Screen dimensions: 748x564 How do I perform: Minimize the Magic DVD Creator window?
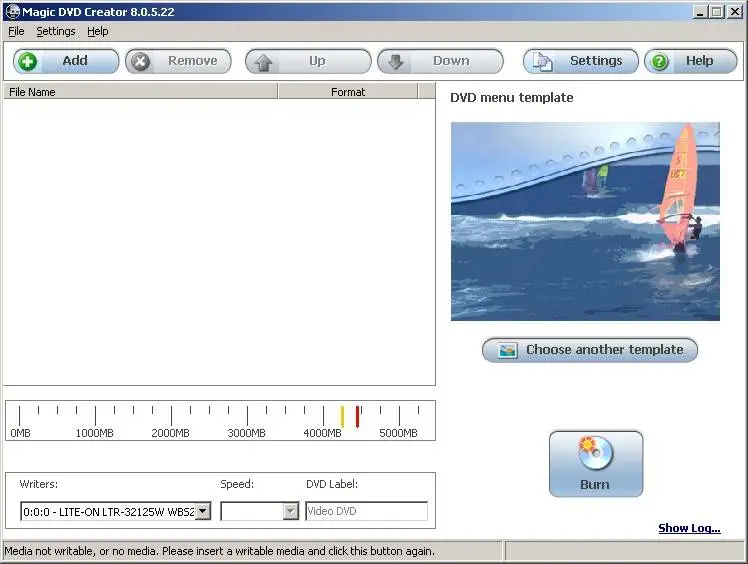(700, 12)
